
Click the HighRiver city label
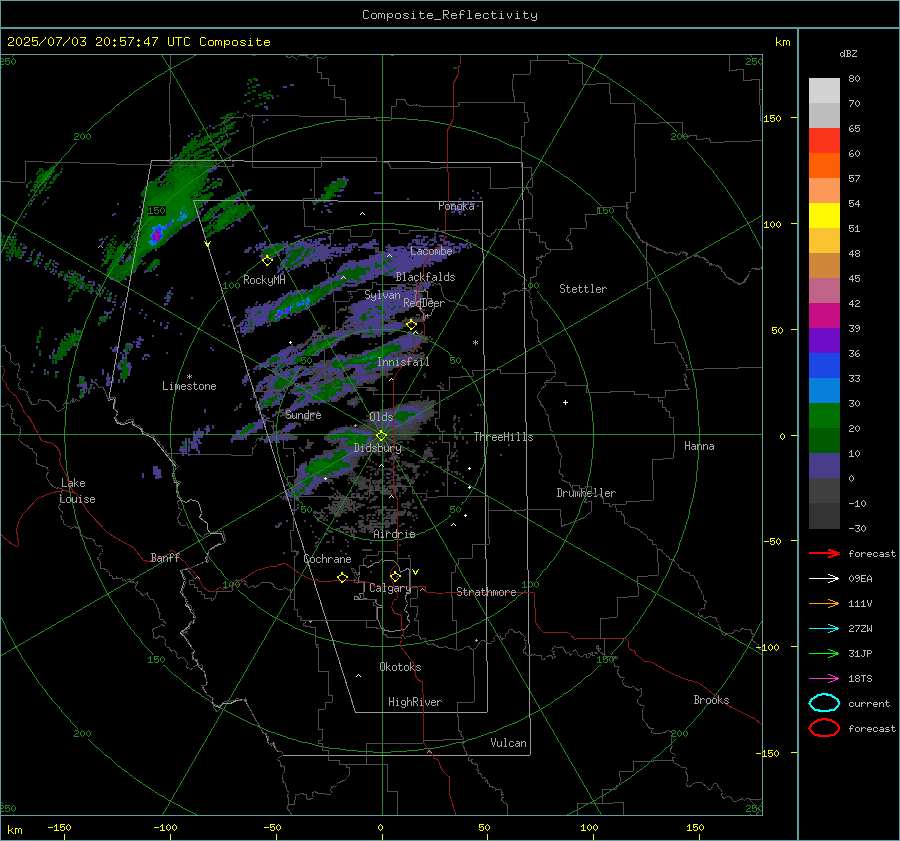pyautogui.click(x=415, y=702)
